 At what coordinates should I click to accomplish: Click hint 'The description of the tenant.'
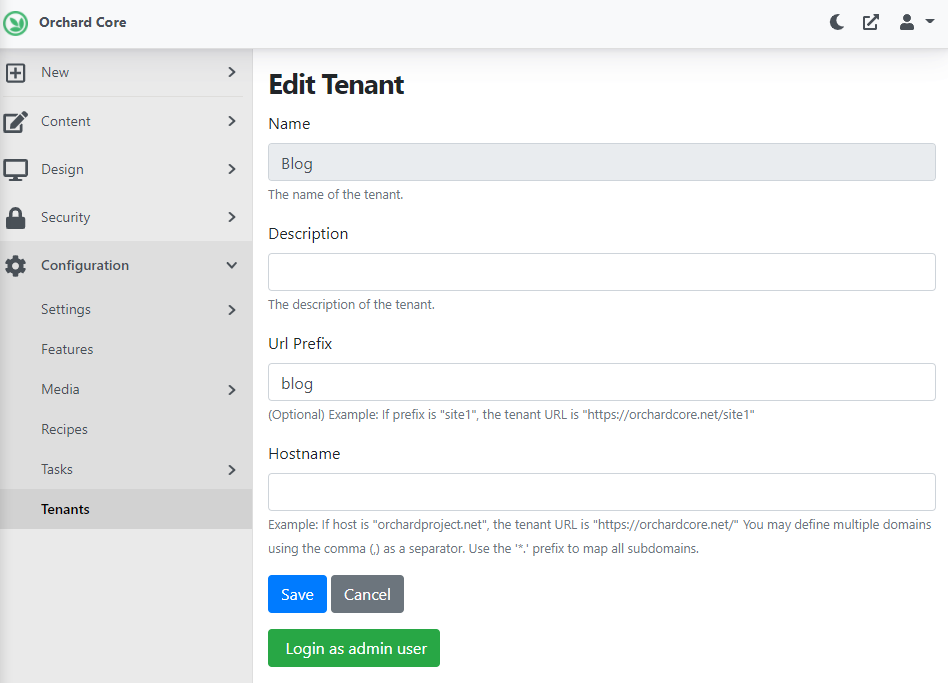pyautogui.click(x=351, y=305)
